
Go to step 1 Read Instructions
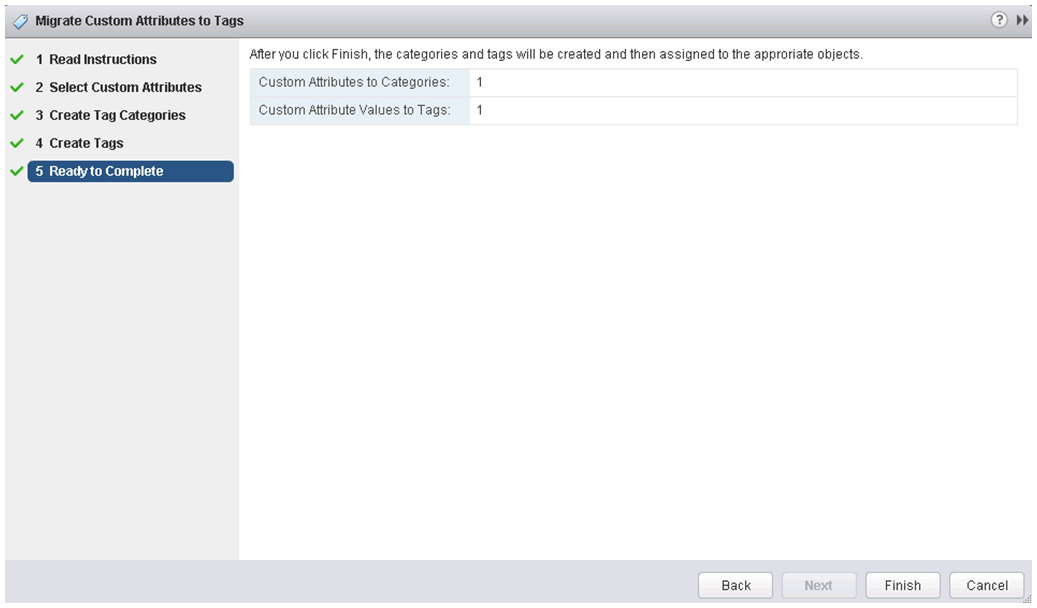pos(96,60)
